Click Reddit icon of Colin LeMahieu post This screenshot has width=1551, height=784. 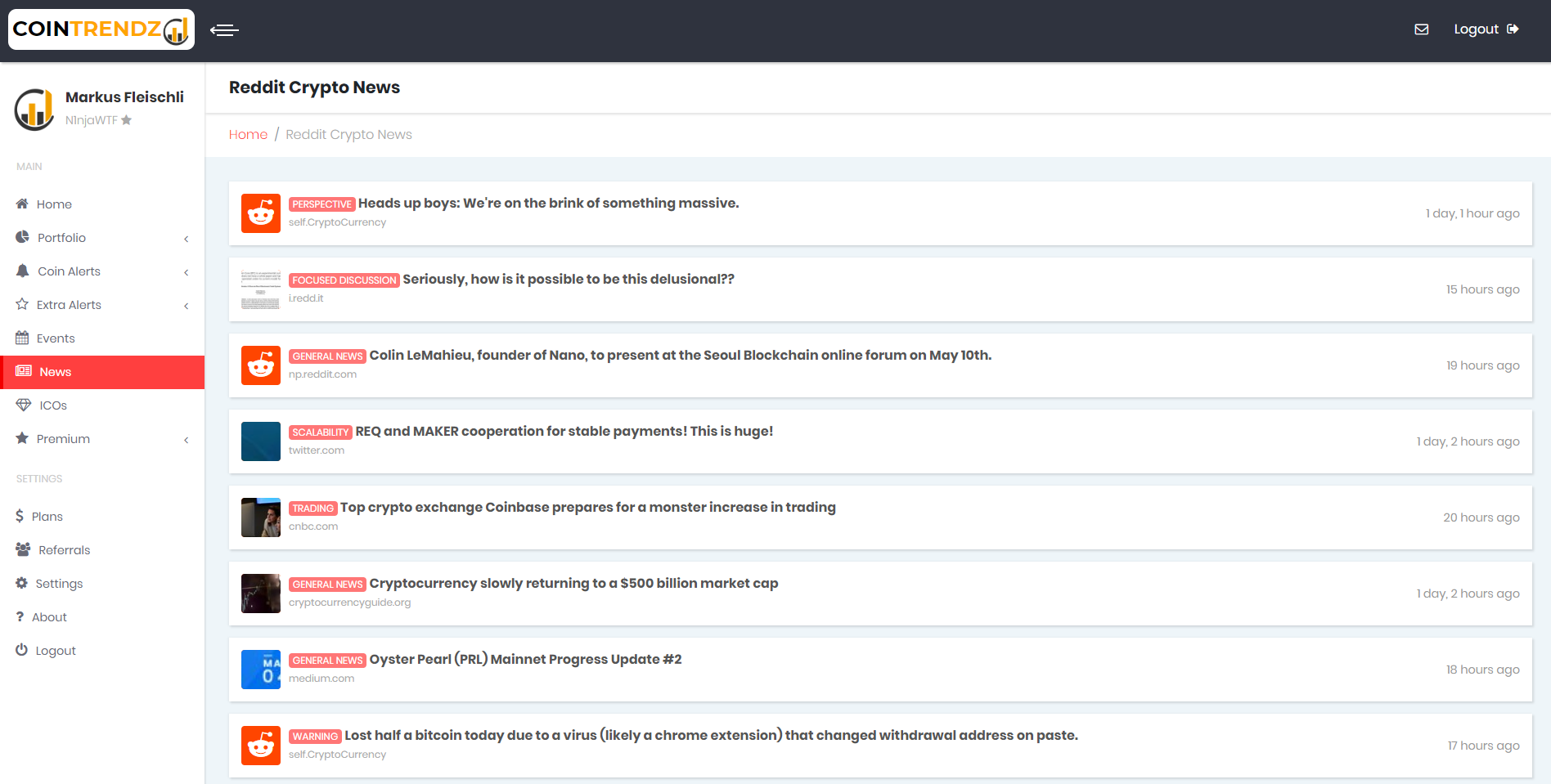click(261, 365)
